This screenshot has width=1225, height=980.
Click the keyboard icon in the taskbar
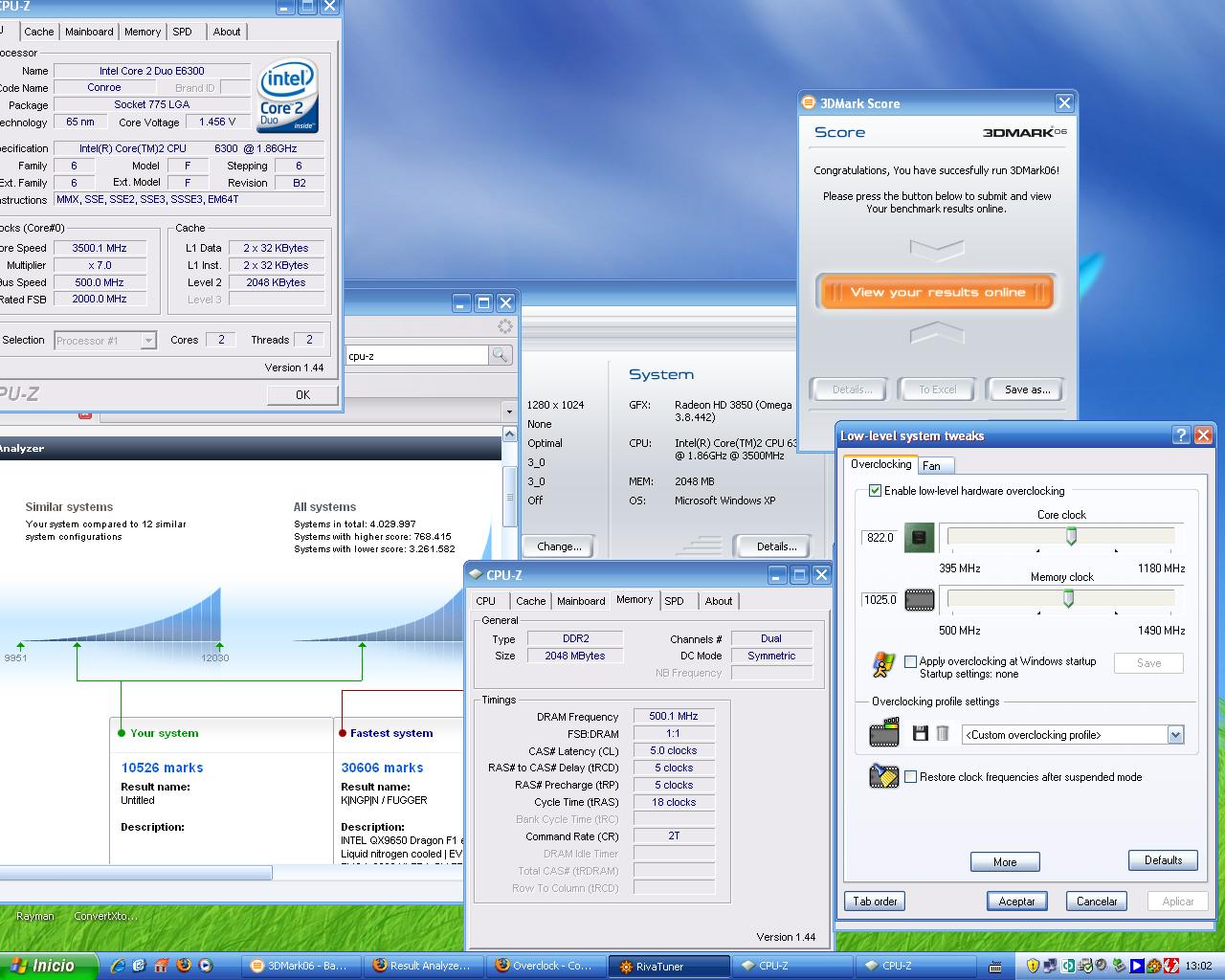click(x=996, y=967)
